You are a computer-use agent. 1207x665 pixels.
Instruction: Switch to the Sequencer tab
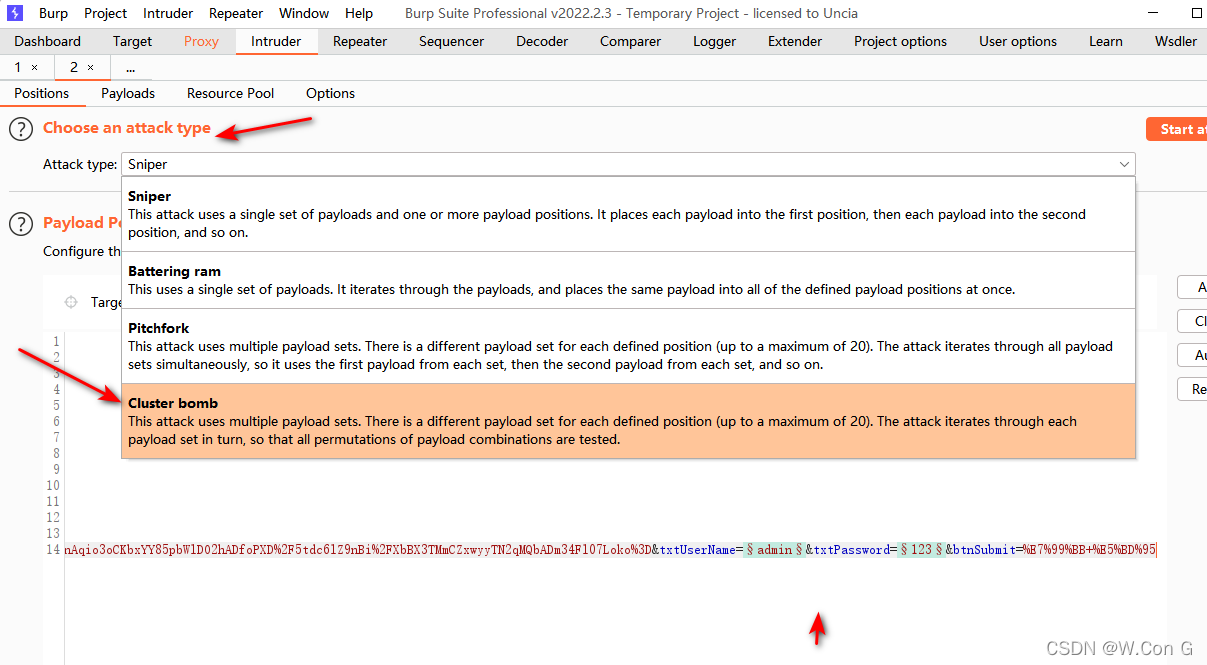[451, 41]
